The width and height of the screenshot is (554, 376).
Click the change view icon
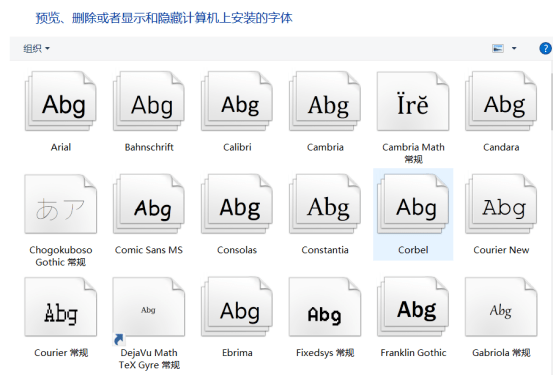pos(498,48)
